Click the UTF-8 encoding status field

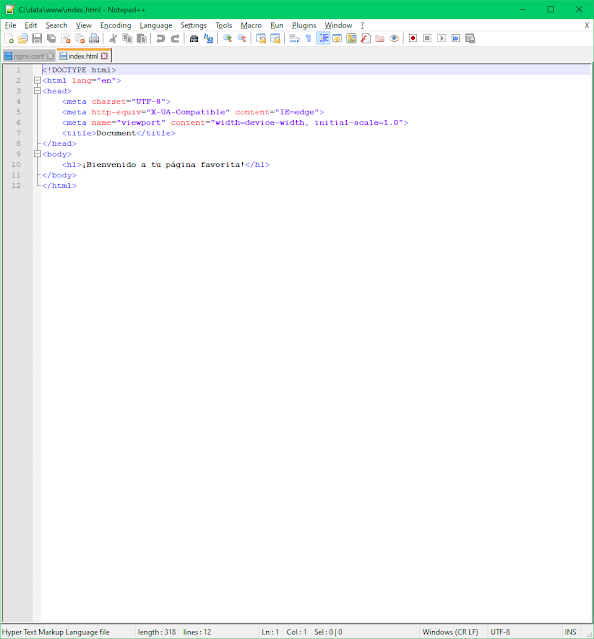[x=500, y=632]
